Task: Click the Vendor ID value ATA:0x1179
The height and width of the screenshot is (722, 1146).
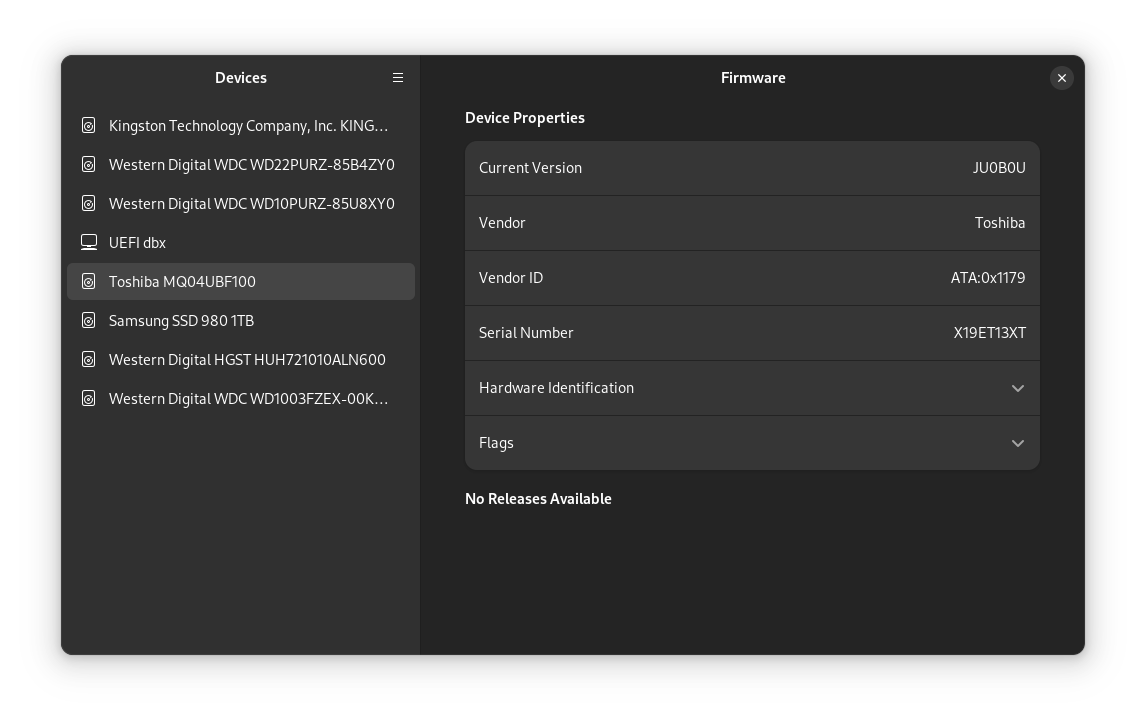Action: pyautogui.click(x=987, y=278)
